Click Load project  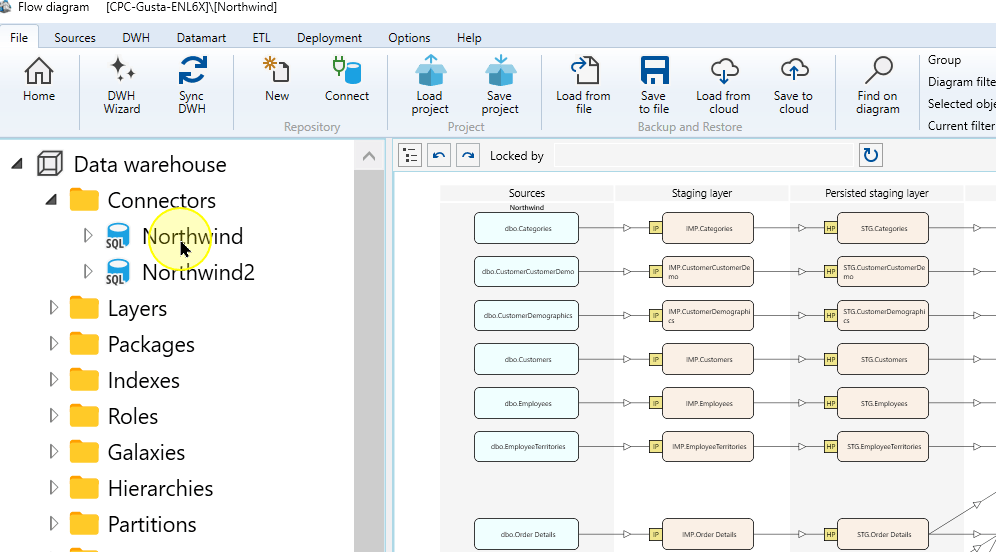(430, 86)
